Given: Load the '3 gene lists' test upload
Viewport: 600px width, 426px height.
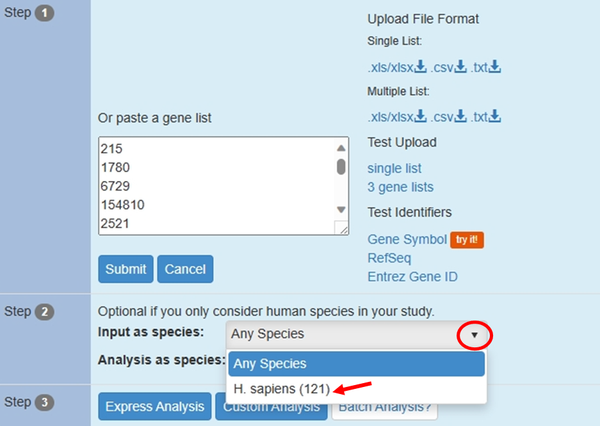Looking at the screenshot, I should [402, 187].
